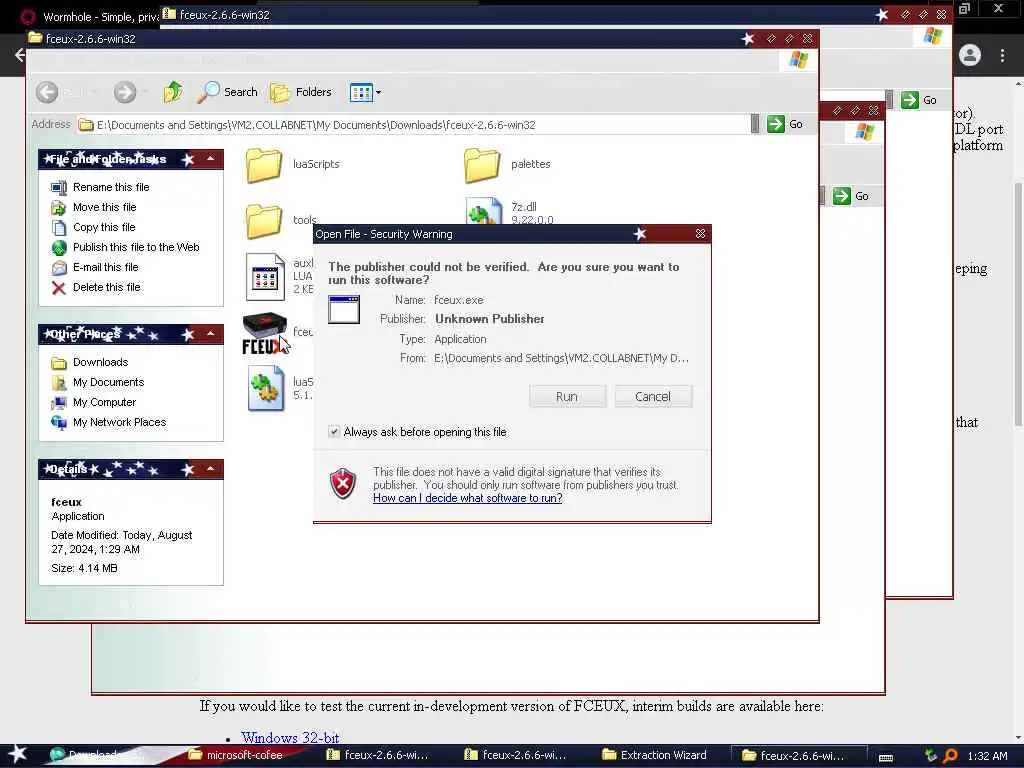Image resolution: width=1024 pixels, height=768 pixels.
Task: Collapse the File and Folder Tasks panel
Action: click(210, 159)
